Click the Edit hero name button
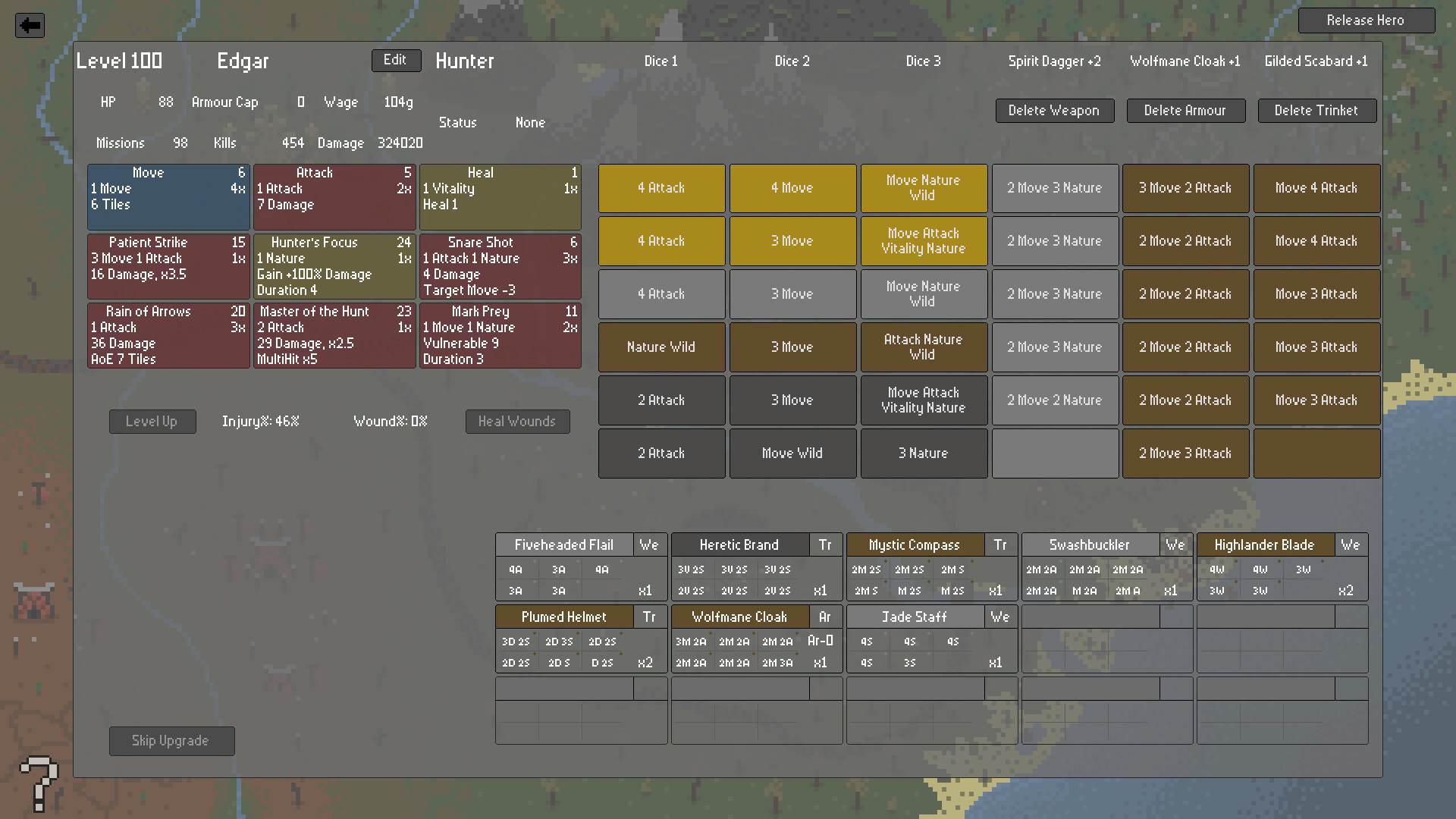This screenshot has height=819, width=1456. 396,61
